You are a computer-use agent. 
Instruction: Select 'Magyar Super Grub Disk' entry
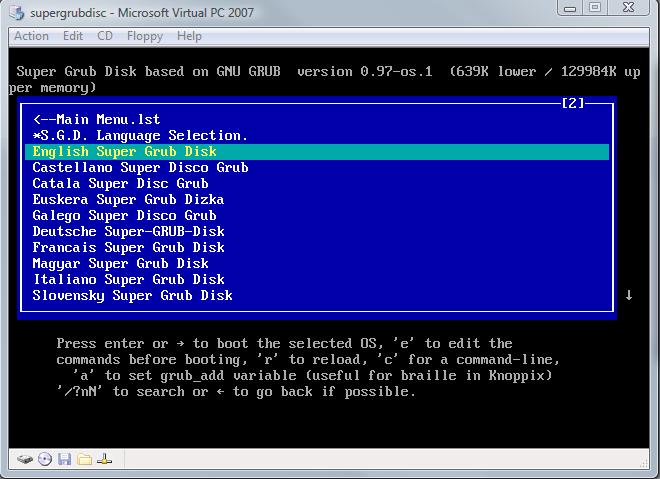coord(317,263)
